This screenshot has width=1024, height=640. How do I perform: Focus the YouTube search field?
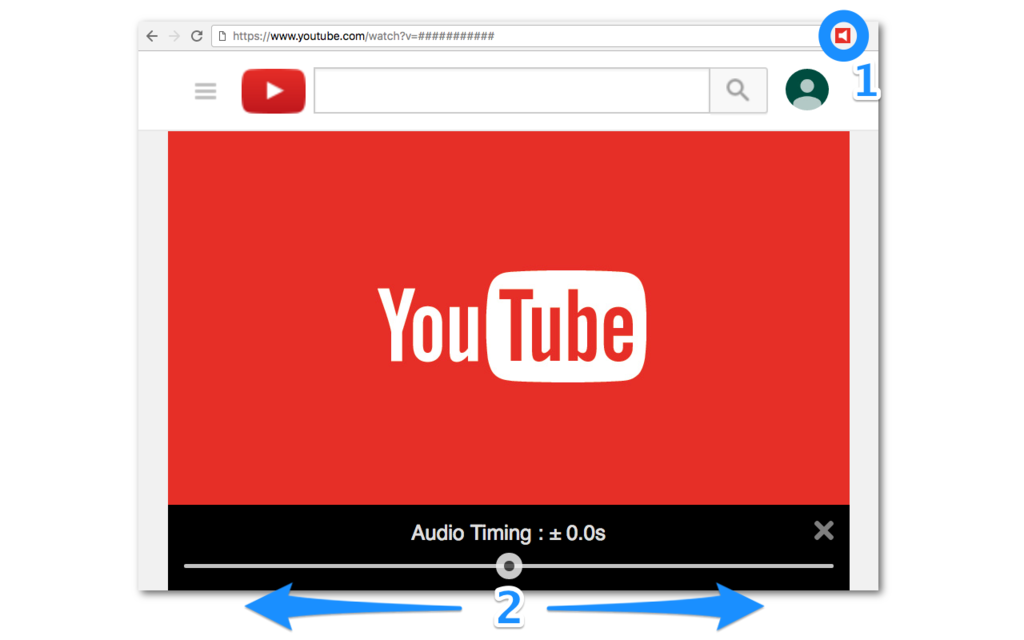pos(512,90)
